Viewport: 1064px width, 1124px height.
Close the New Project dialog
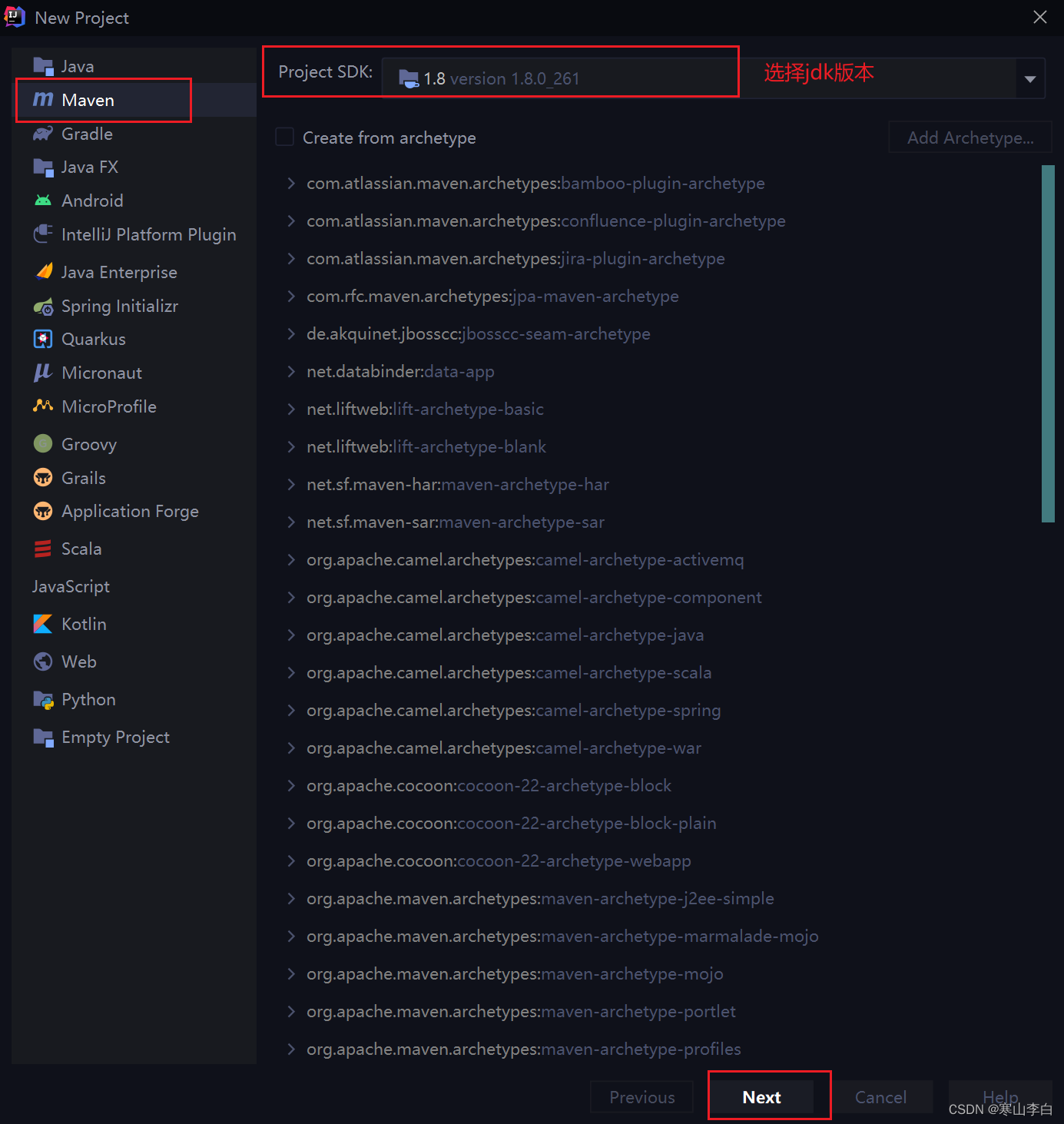(1040, 17)
